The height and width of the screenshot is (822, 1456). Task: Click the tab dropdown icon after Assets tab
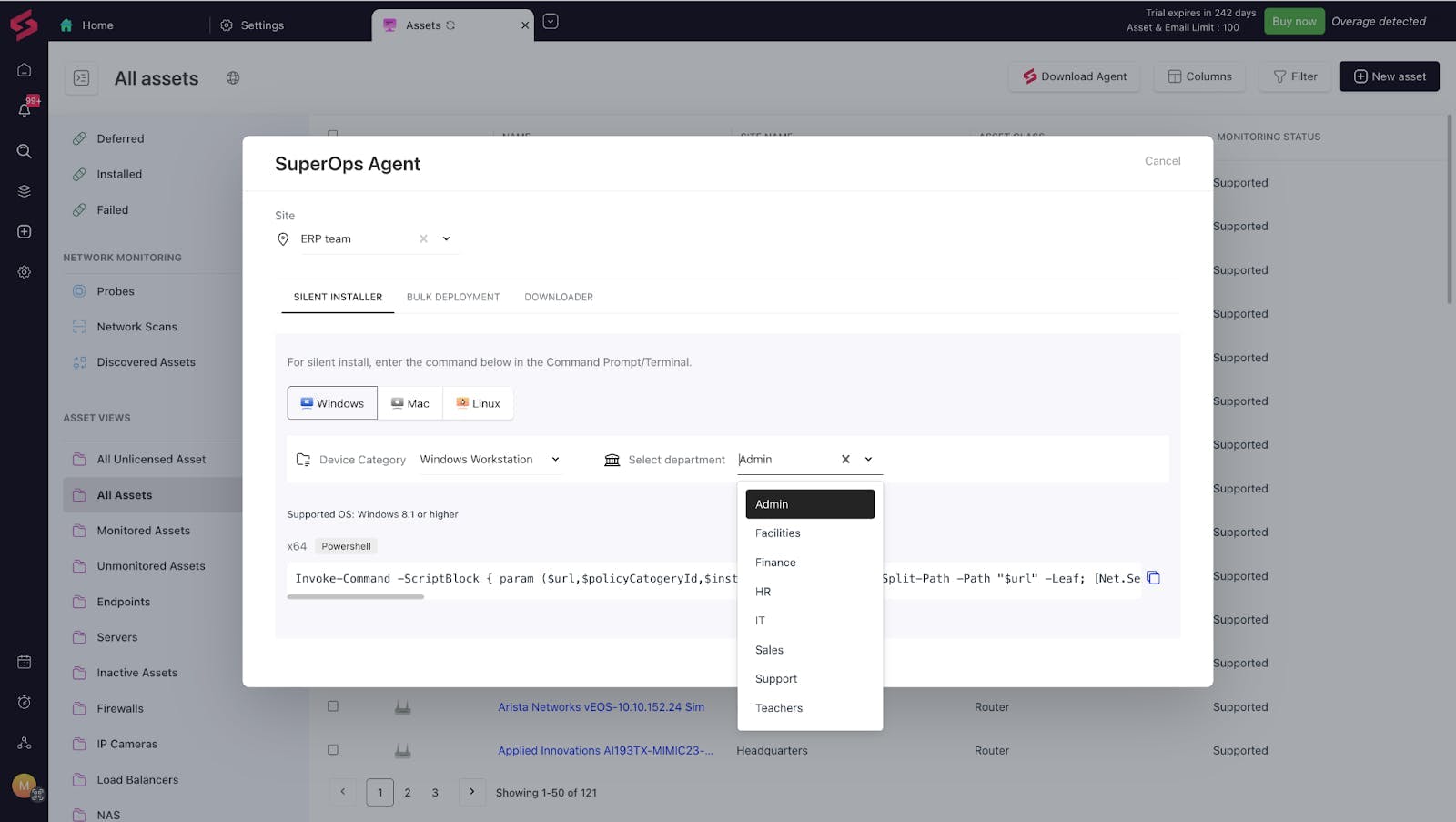tap(551, 22)
